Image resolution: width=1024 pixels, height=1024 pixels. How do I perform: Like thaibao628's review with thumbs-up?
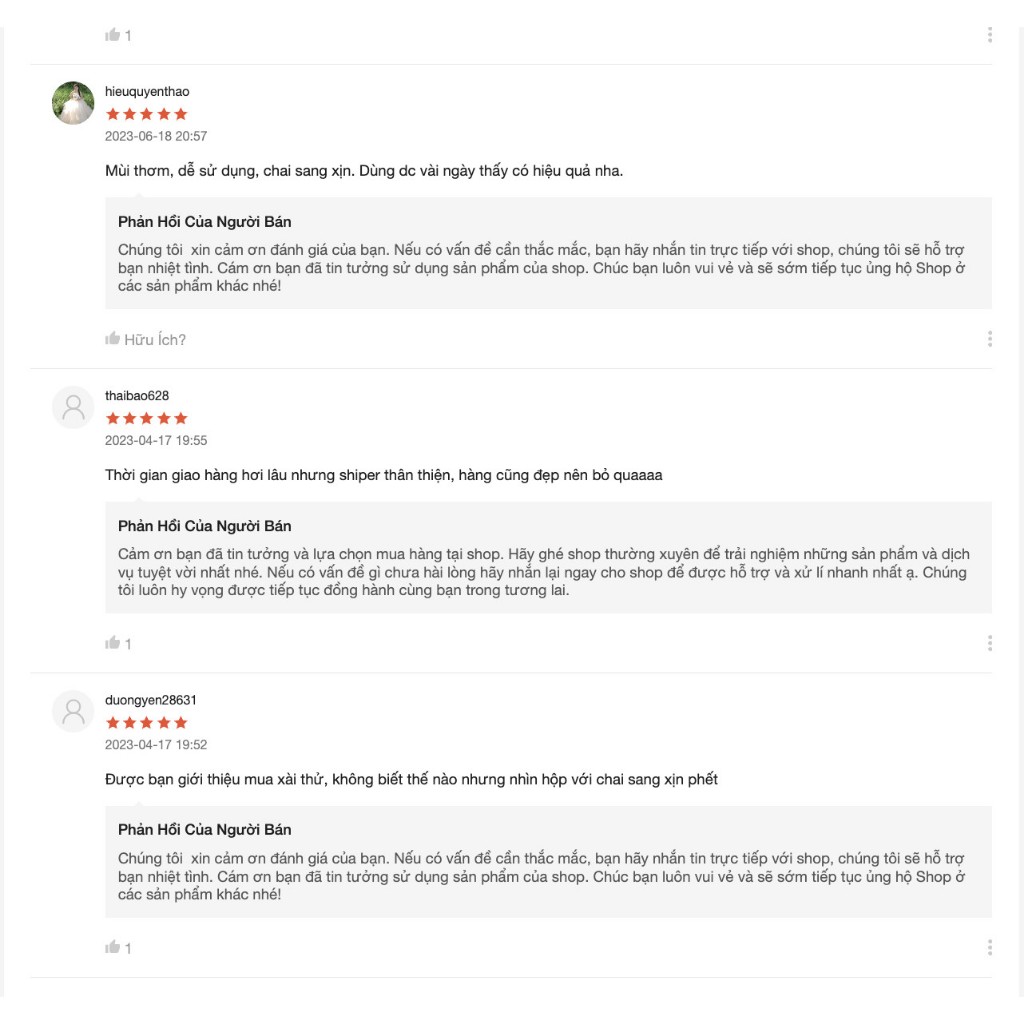click(112, 643)
